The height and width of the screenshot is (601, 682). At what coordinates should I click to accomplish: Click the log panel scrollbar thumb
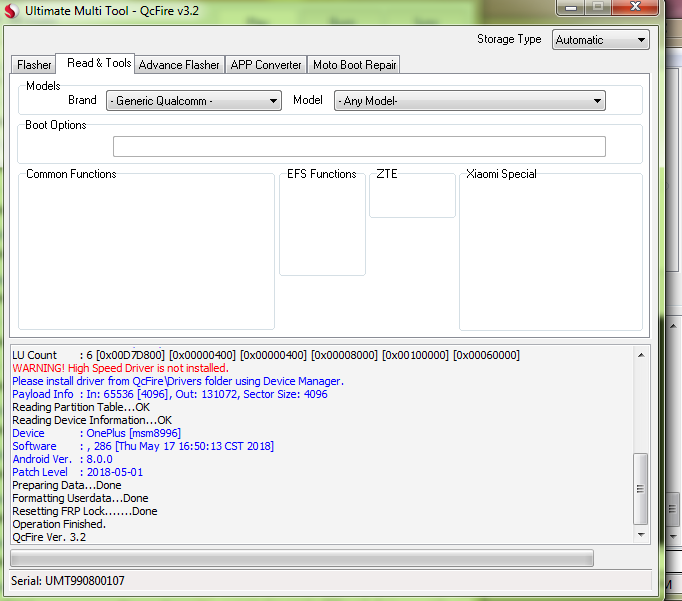coord(641,489)
